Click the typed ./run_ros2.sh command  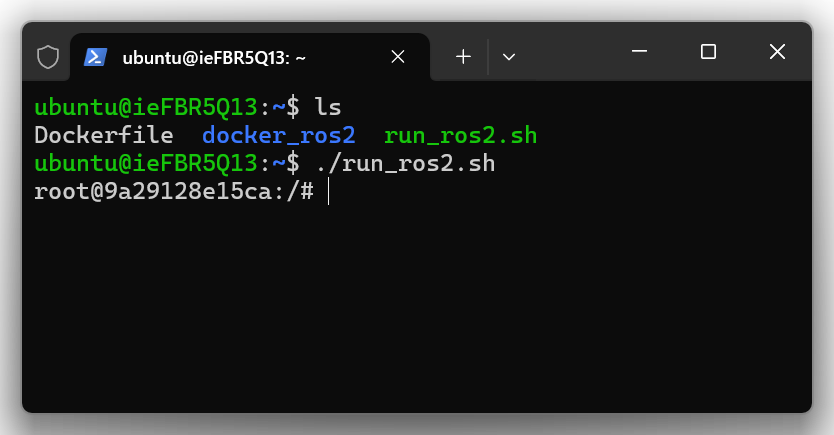click(405, 163)
